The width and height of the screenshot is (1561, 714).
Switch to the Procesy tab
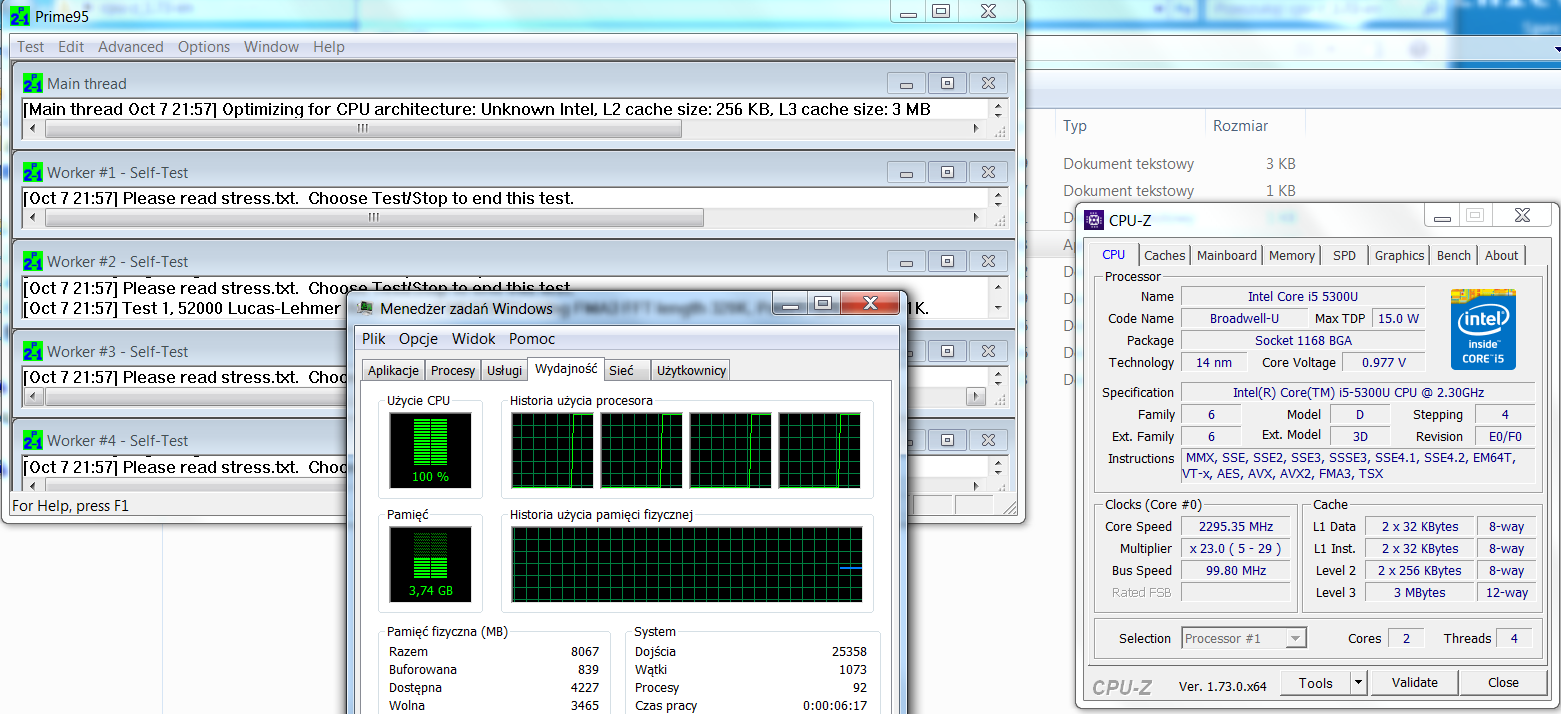click(453, 370)
